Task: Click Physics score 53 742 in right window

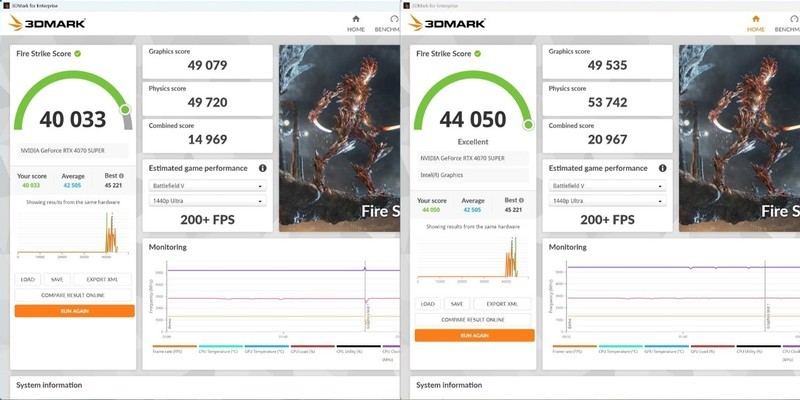Action: click(607, 98)
